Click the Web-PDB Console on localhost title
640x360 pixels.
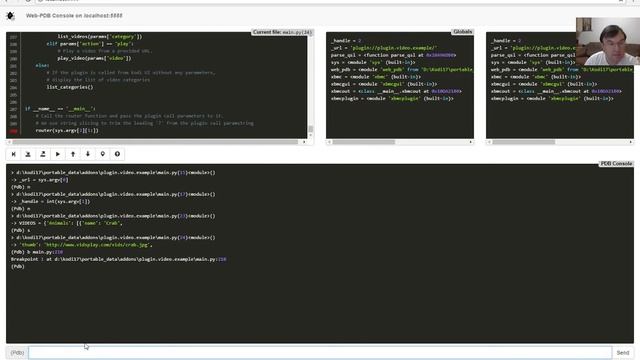point(74,16)
